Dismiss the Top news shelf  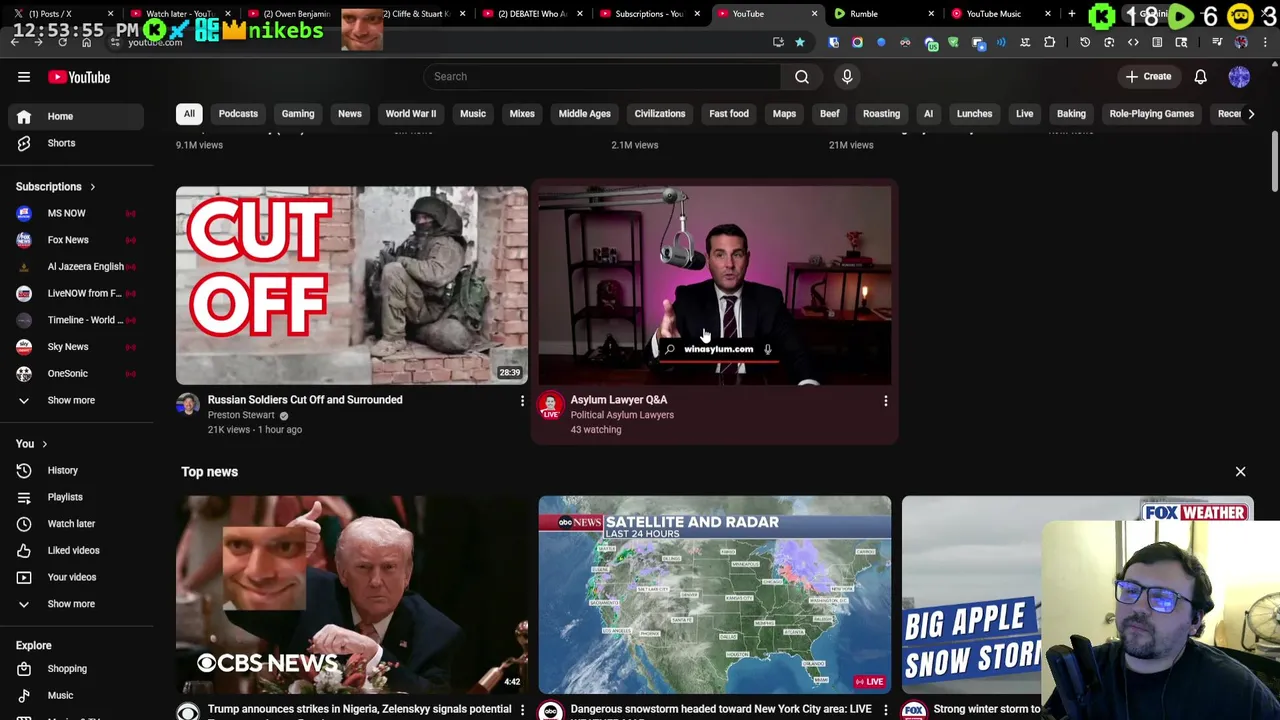coord(1241,471)
